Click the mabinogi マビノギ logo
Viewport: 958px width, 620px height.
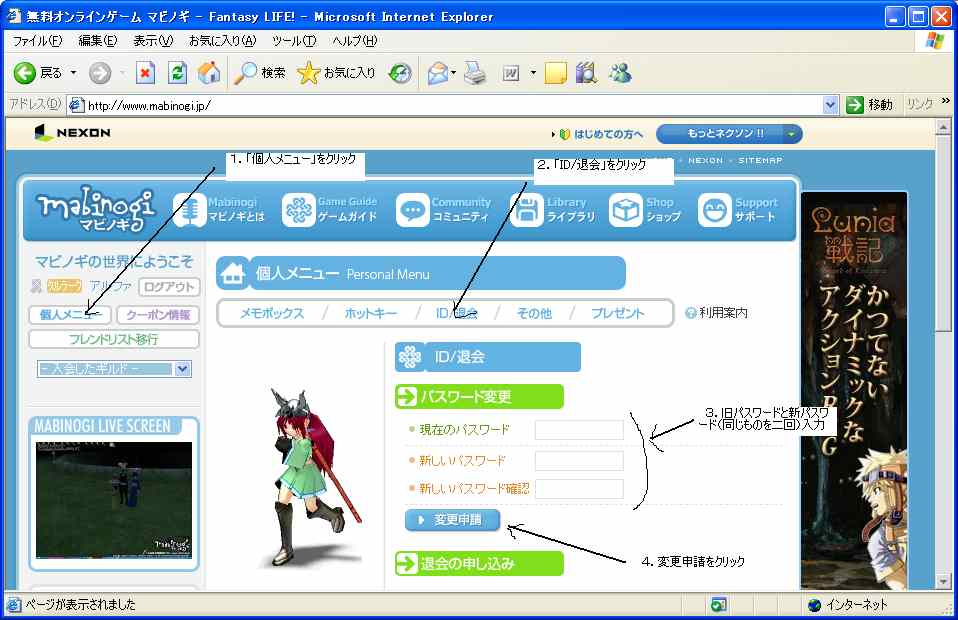click(x=96, y=210)
